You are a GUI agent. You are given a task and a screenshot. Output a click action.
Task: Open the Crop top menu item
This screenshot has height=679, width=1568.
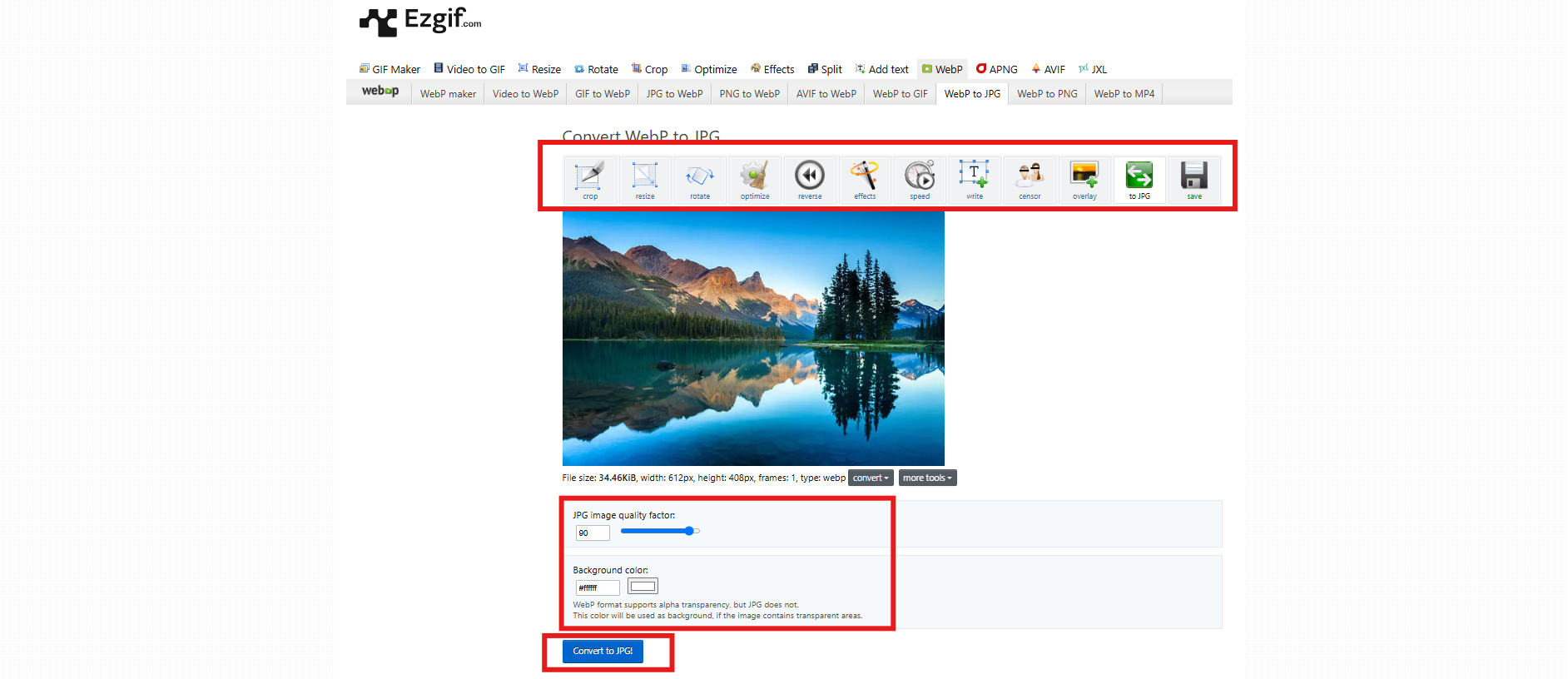pyautogui.click(x=649, y=69)
